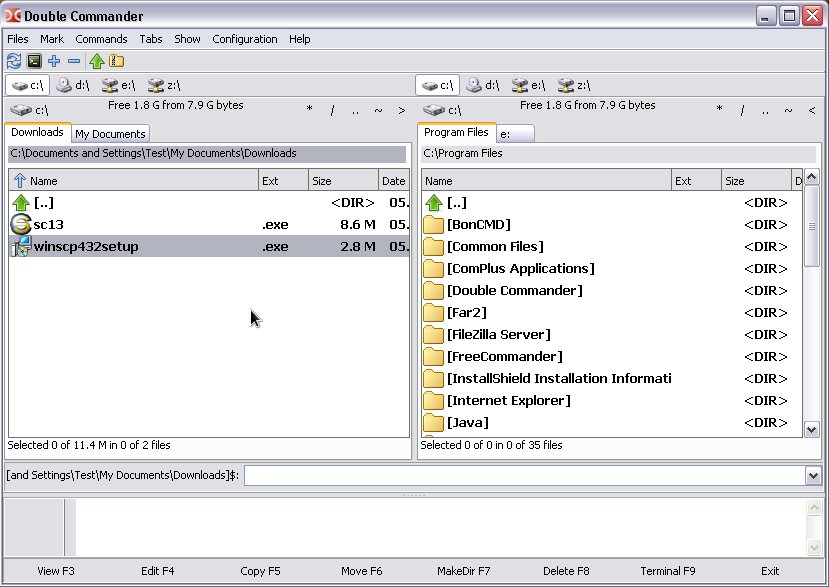Sort left panel by Name column header
Screen dimensions: 829x587
click(x=133, y=181)
